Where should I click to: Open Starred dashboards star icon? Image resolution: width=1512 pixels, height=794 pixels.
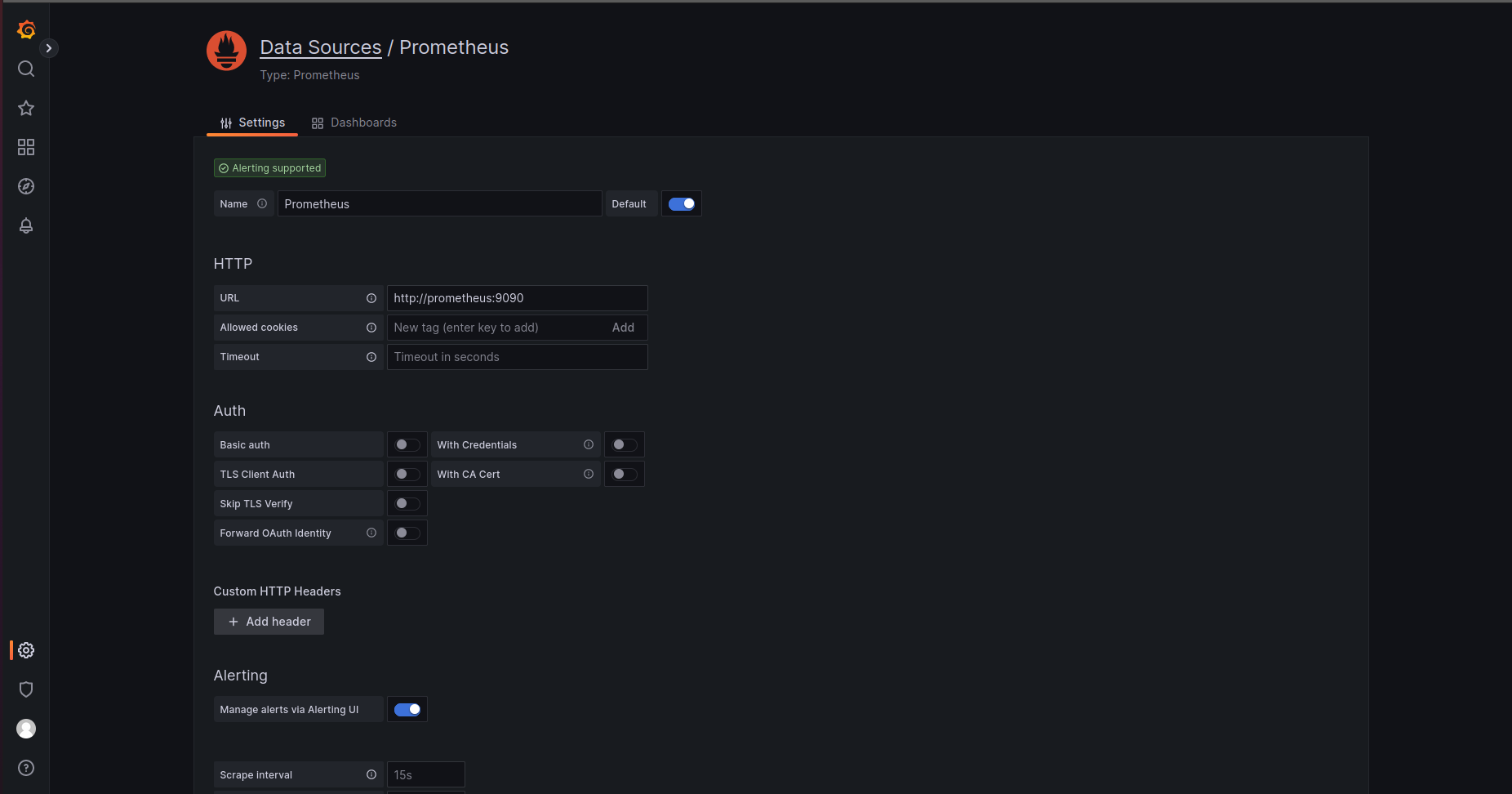26,108
